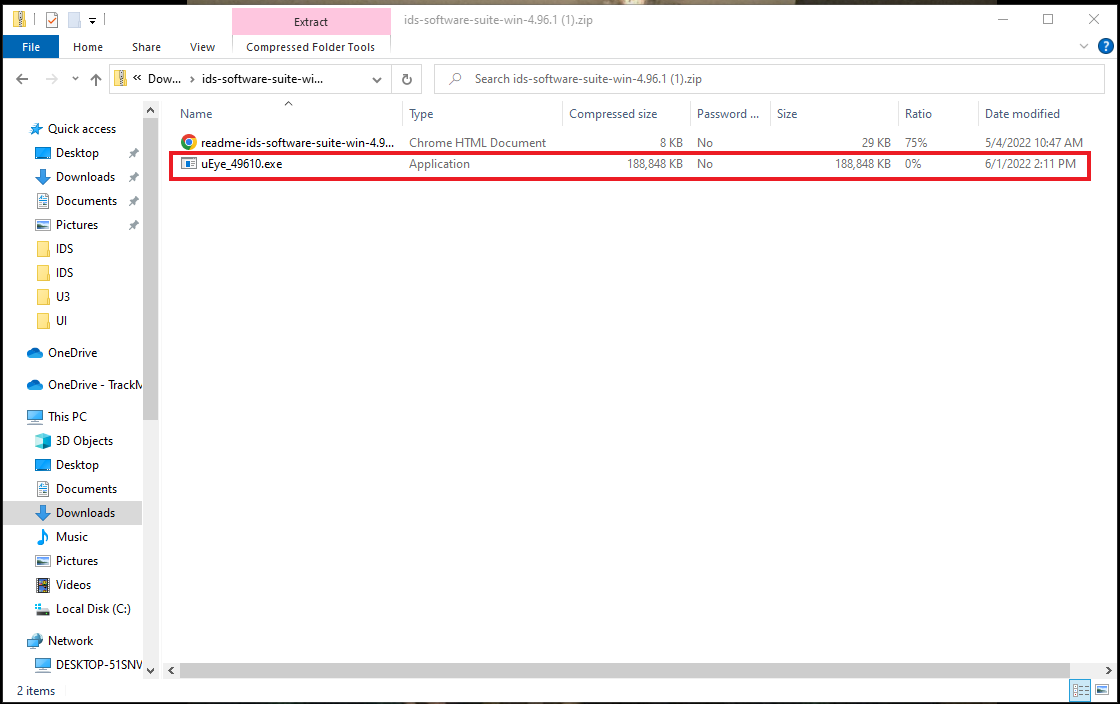Open Downloads under This PC

click(85, 513)
